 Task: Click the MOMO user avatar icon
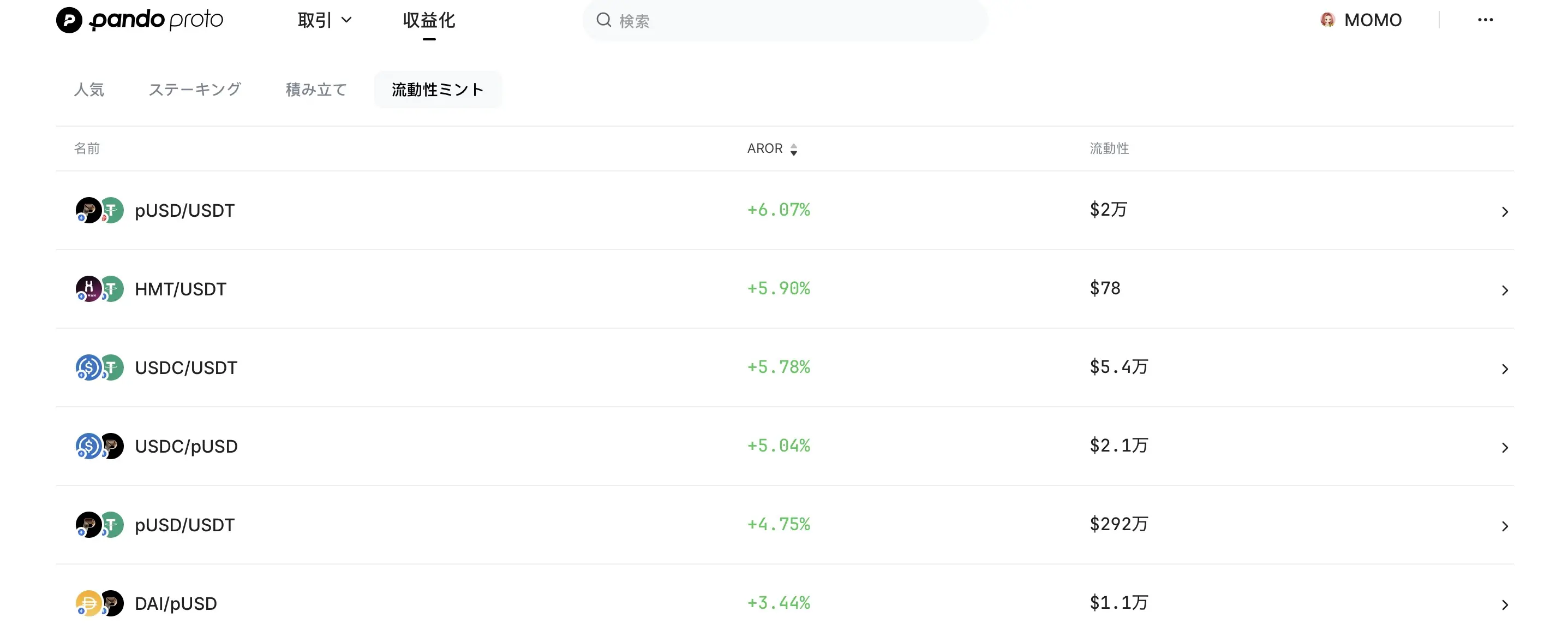1327,20
